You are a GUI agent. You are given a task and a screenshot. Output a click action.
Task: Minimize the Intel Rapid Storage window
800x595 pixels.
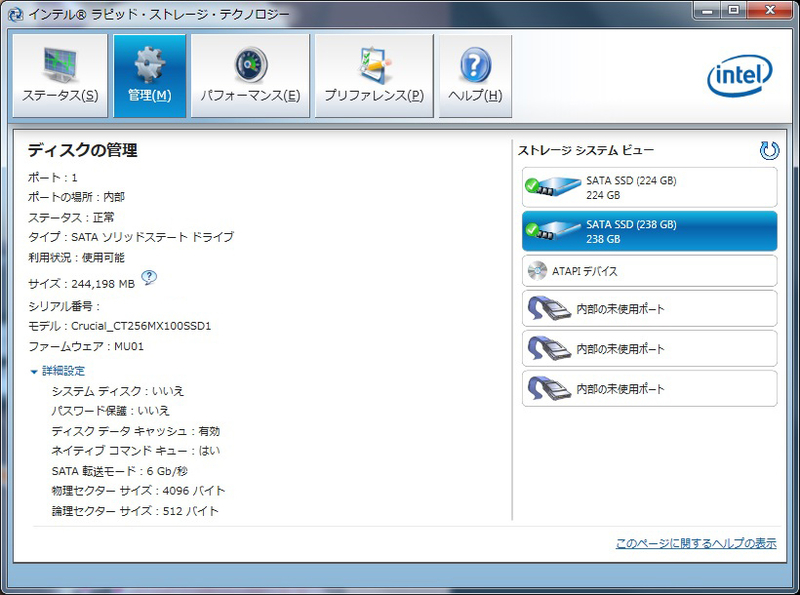point(707,10)
